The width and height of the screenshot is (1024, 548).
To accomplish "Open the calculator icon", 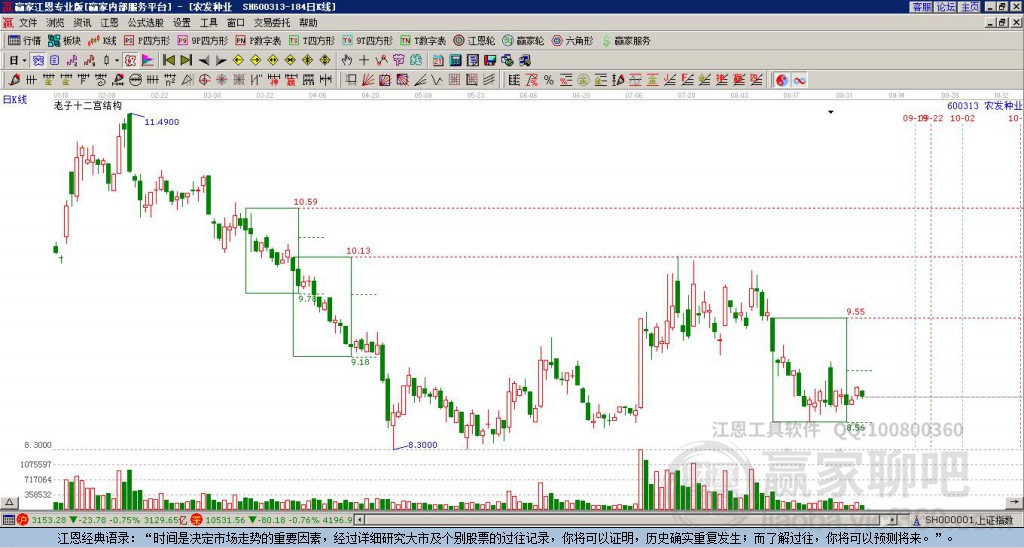I will 455,60.
